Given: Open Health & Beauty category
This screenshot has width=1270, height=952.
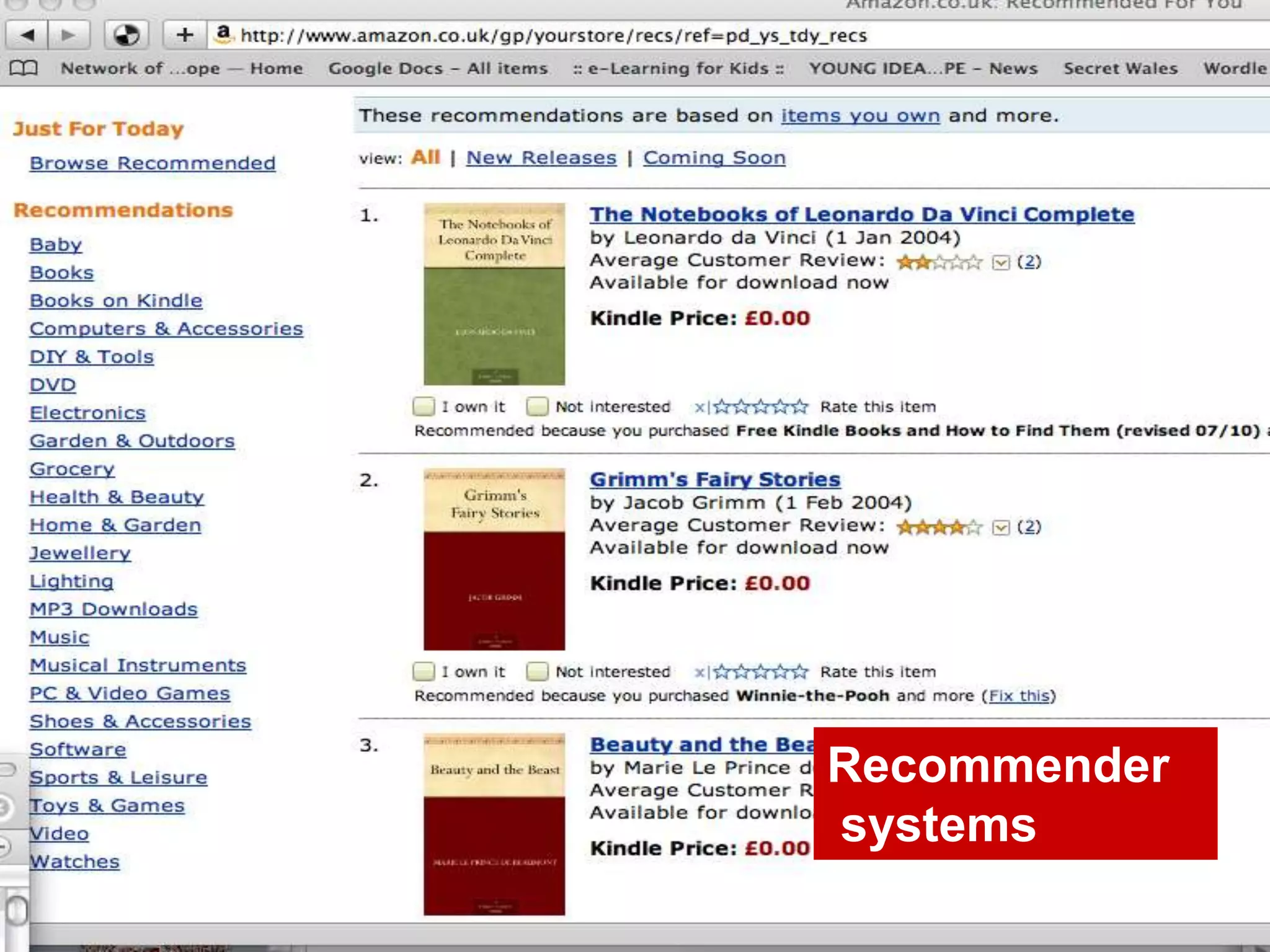Looking at the screenshot, I should coord(117,497).
